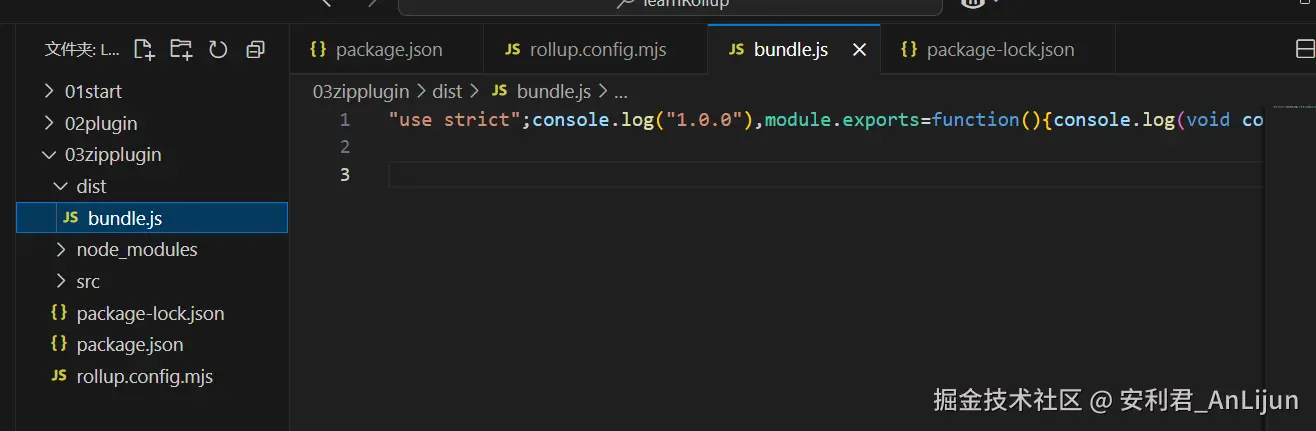Close the bundle.js editor tab
The width and height of the screenshot is (1316, 431).
(859, 50)
